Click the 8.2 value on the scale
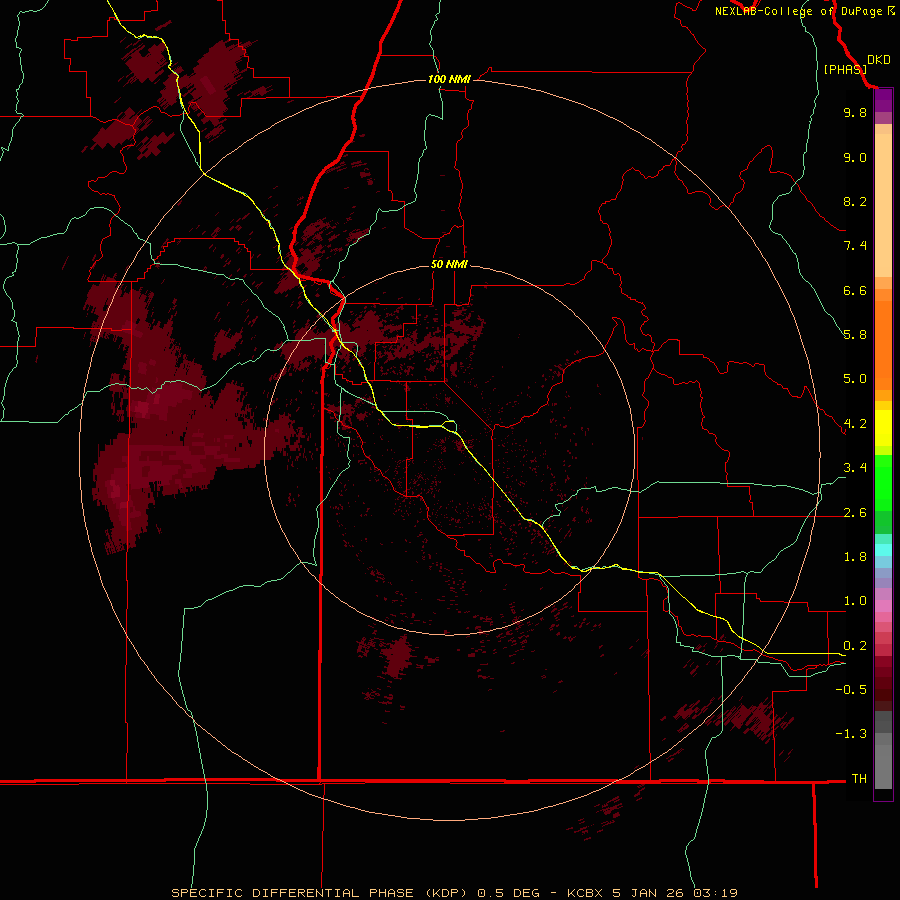900x900 pixels. coord(855,201)
